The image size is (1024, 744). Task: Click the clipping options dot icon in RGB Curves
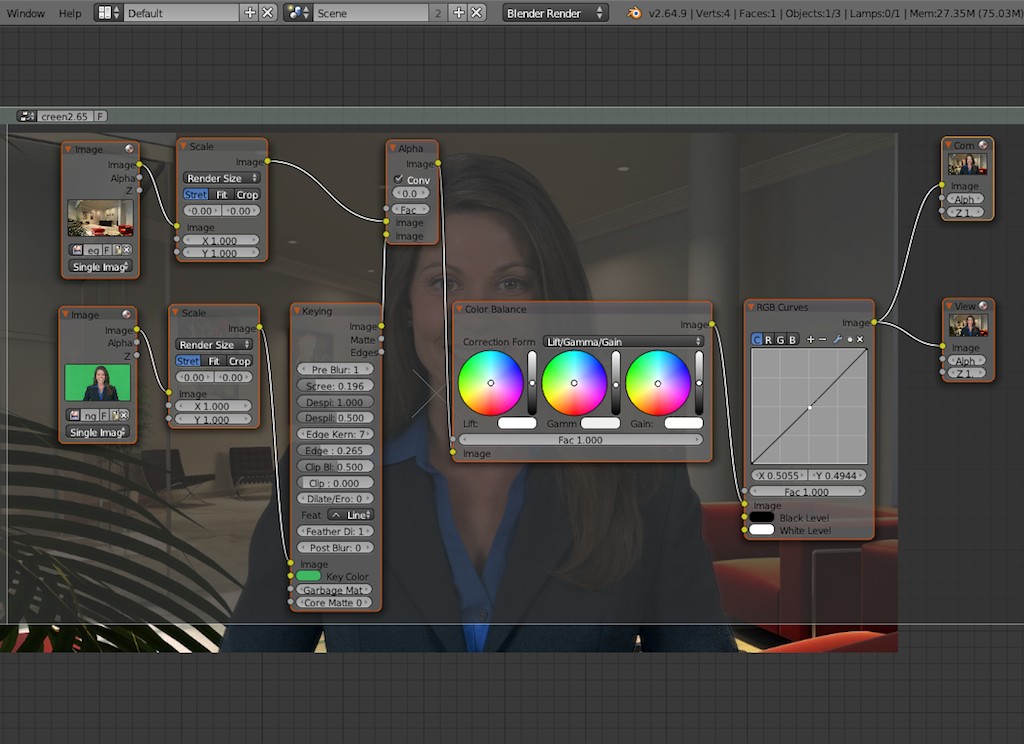pos(850,339)
